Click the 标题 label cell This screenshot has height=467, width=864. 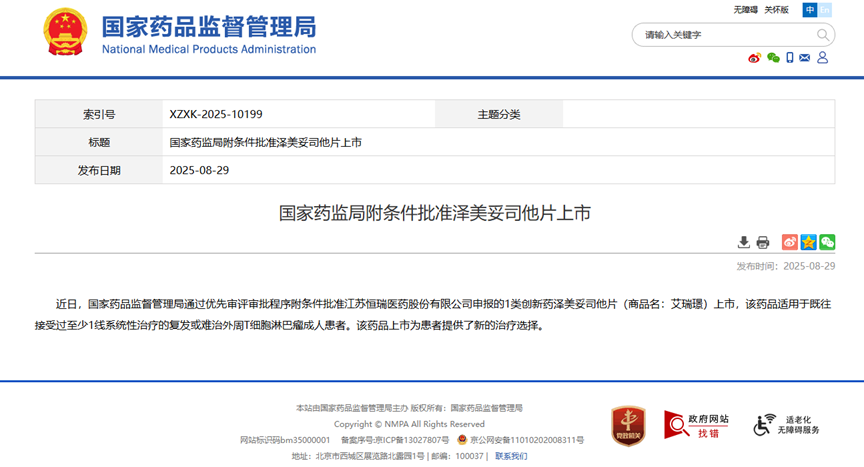(99, 142)
